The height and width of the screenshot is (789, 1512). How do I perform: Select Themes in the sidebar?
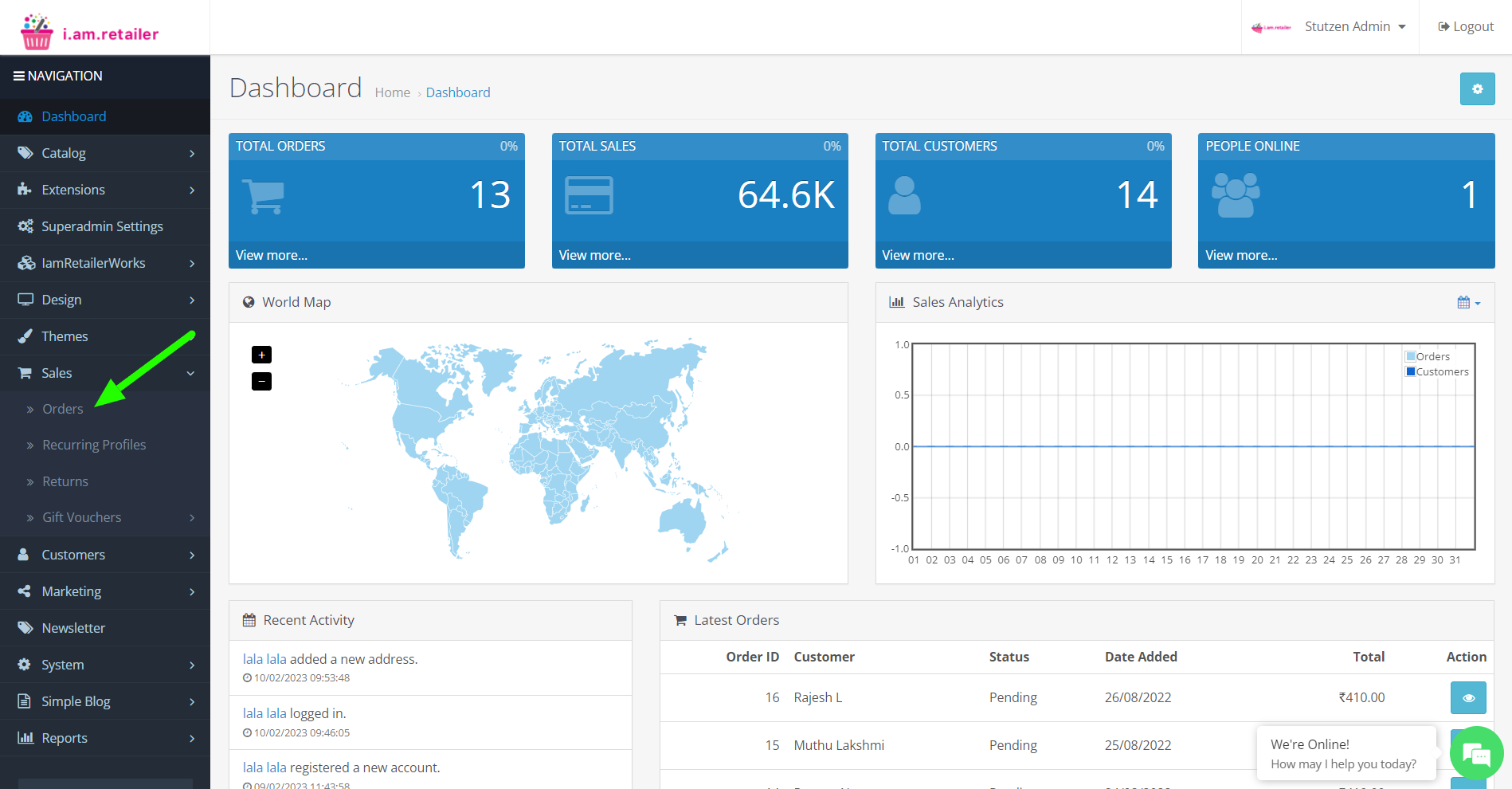(65, 336)
